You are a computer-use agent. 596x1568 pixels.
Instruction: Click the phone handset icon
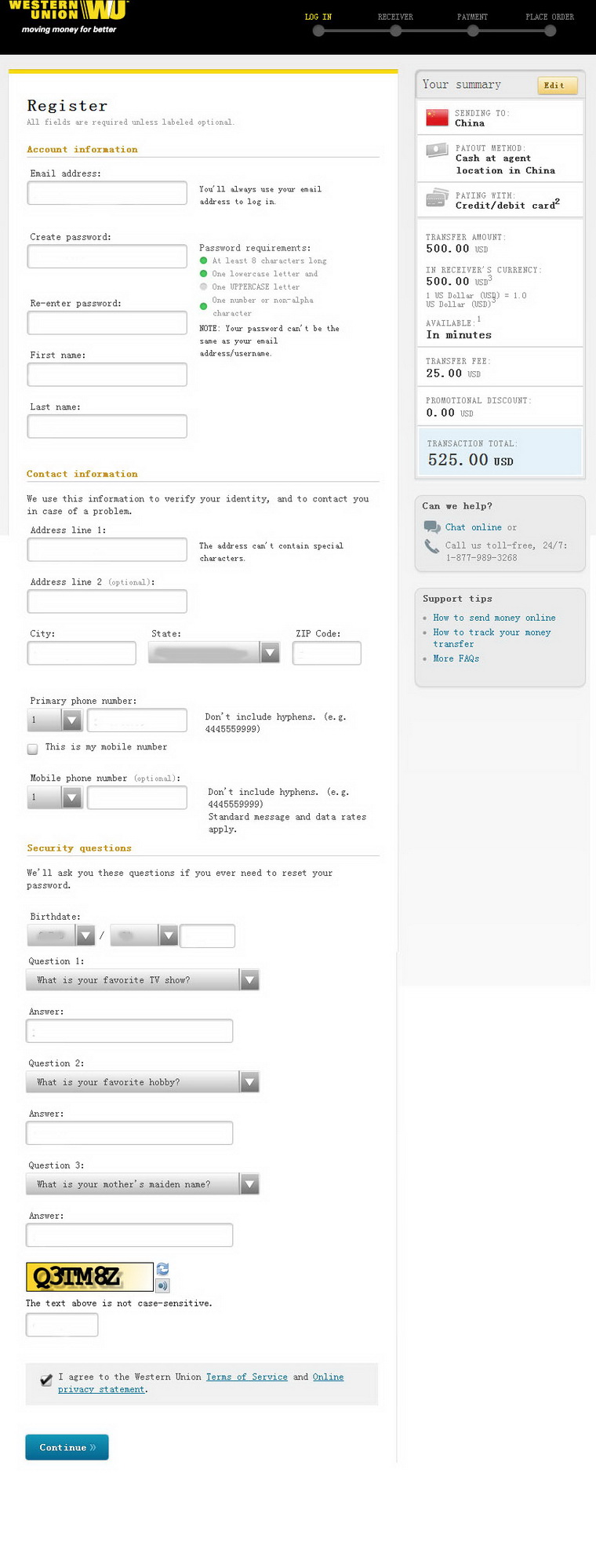(432, 545)
